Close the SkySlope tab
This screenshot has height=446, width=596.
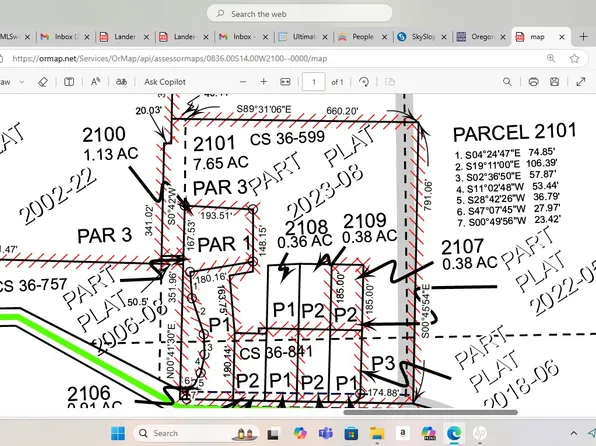444,37
